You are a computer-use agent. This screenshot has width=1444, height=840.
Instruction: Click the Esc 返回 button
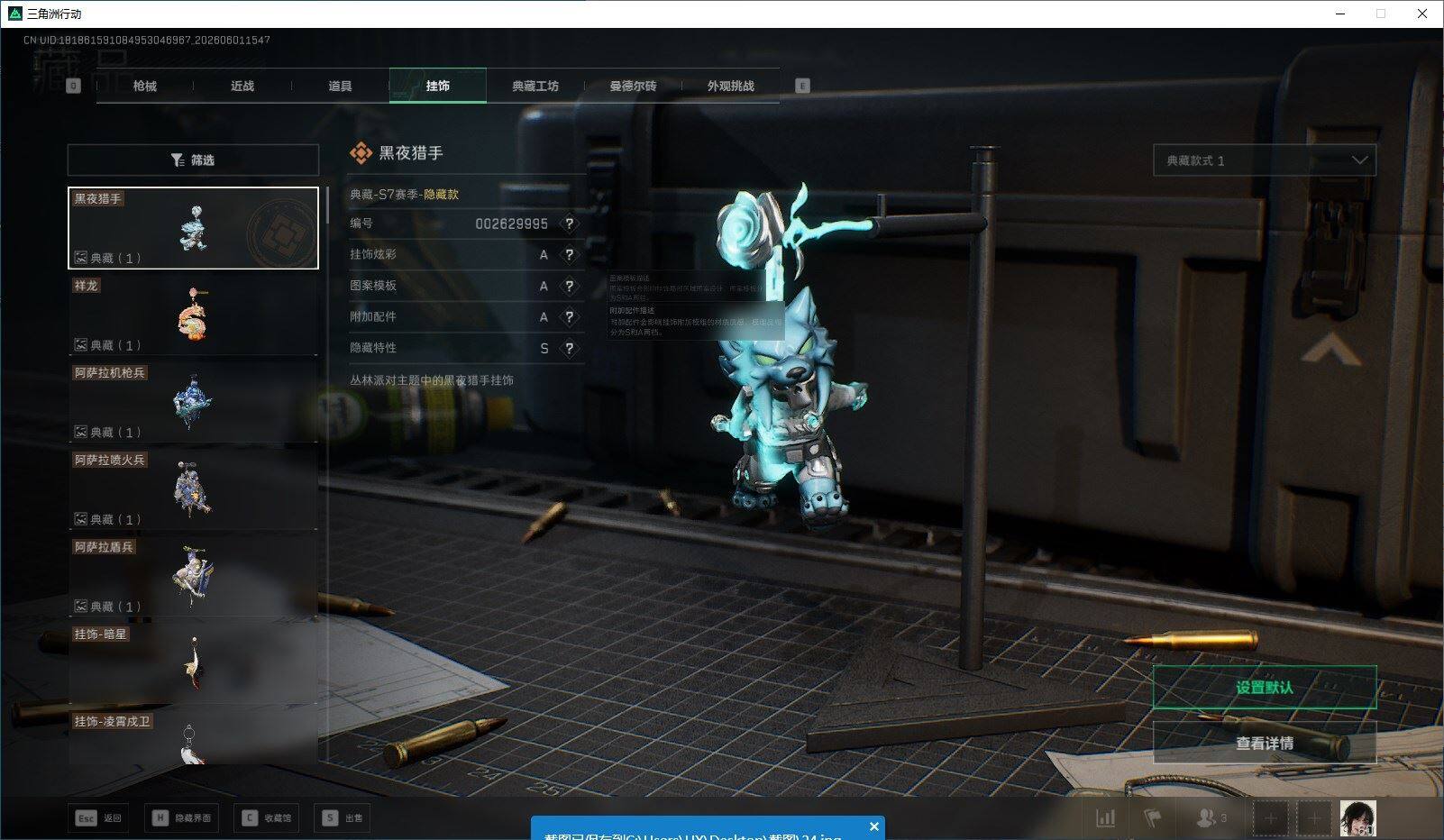[x=98, y=817]
